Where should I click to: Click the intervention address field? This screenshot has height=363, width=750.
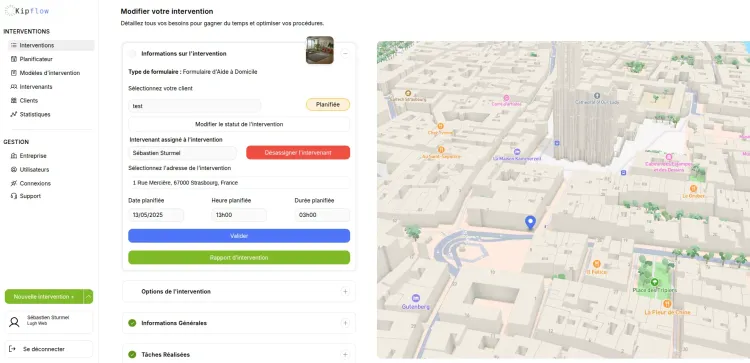[239, 183]
